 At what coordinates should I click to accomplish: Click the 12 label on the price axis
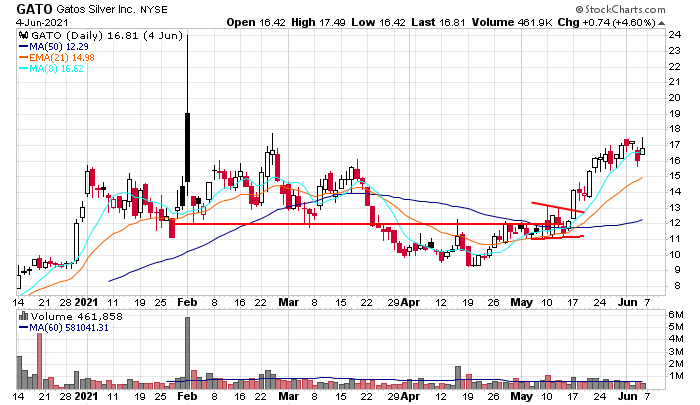[675, 223]
